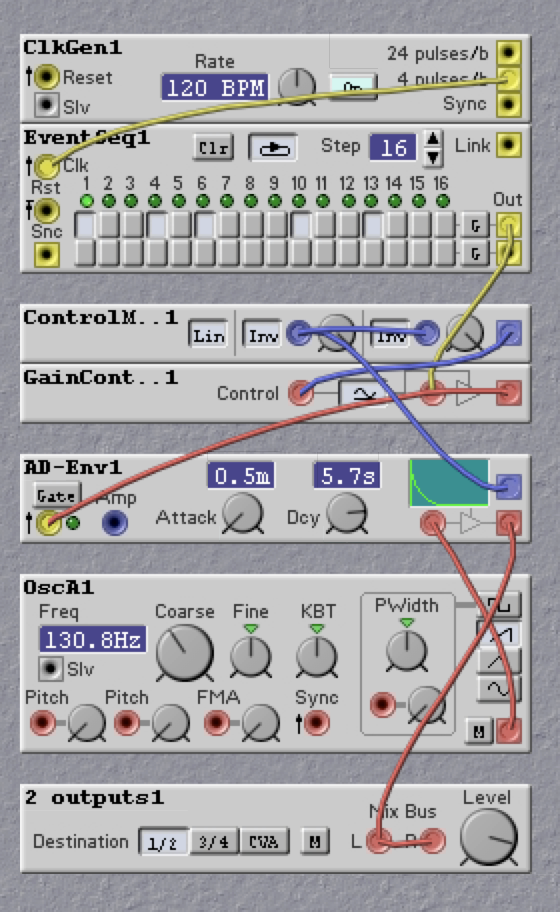This screenshot has height=912, width=560.
Task: Click the outputs Level knob
Action: (x=488, y=836)
